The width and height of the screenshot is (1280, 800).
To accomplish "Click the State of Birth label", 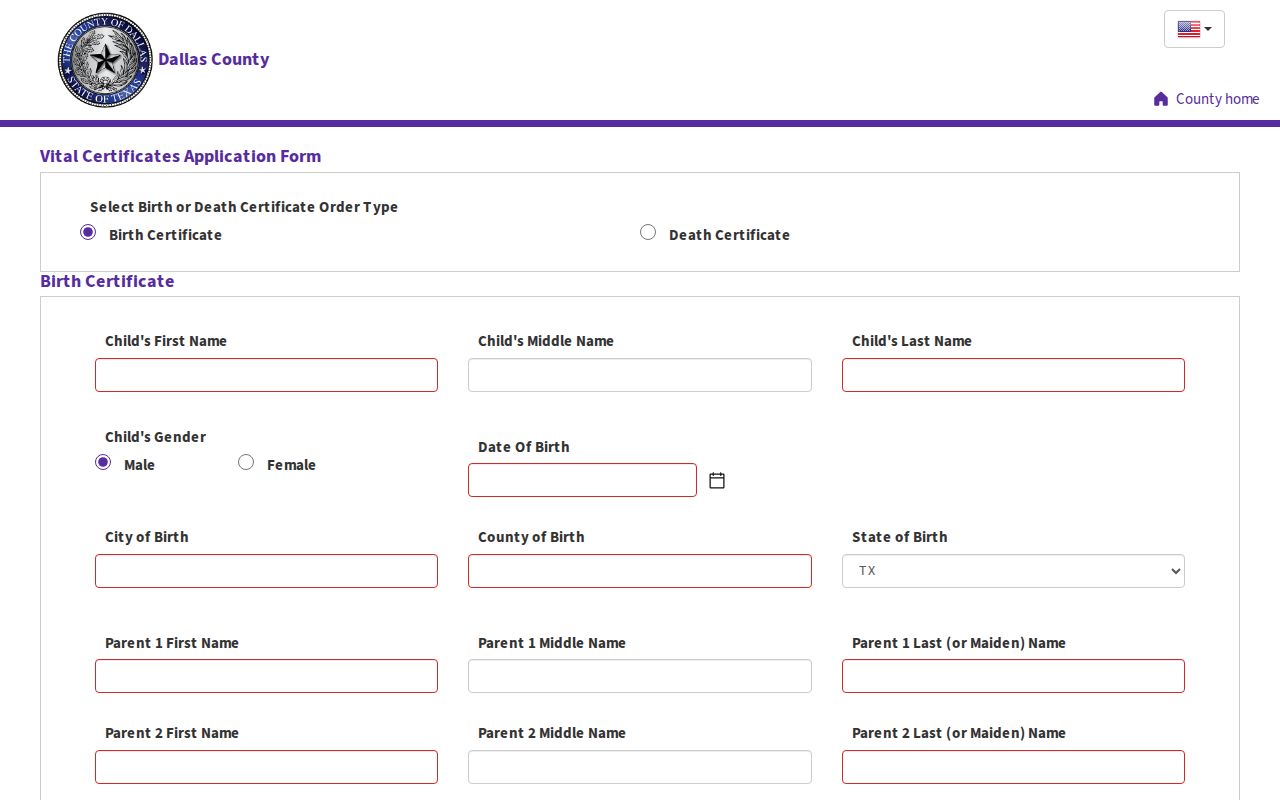I will coord(899,537).
